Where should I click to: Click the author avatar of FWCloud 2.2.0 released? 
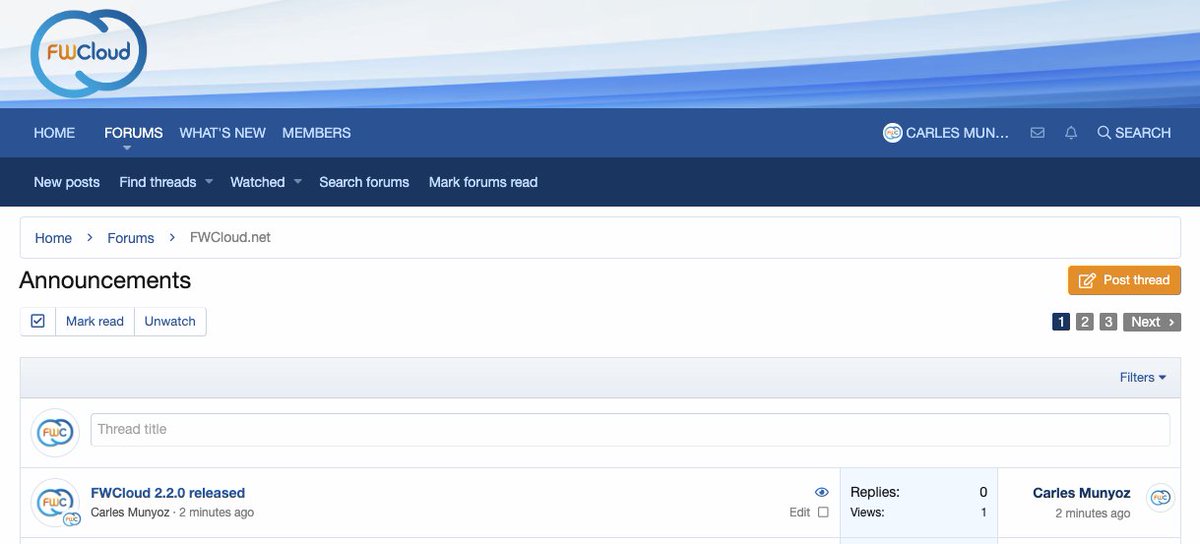click(56, 502)
